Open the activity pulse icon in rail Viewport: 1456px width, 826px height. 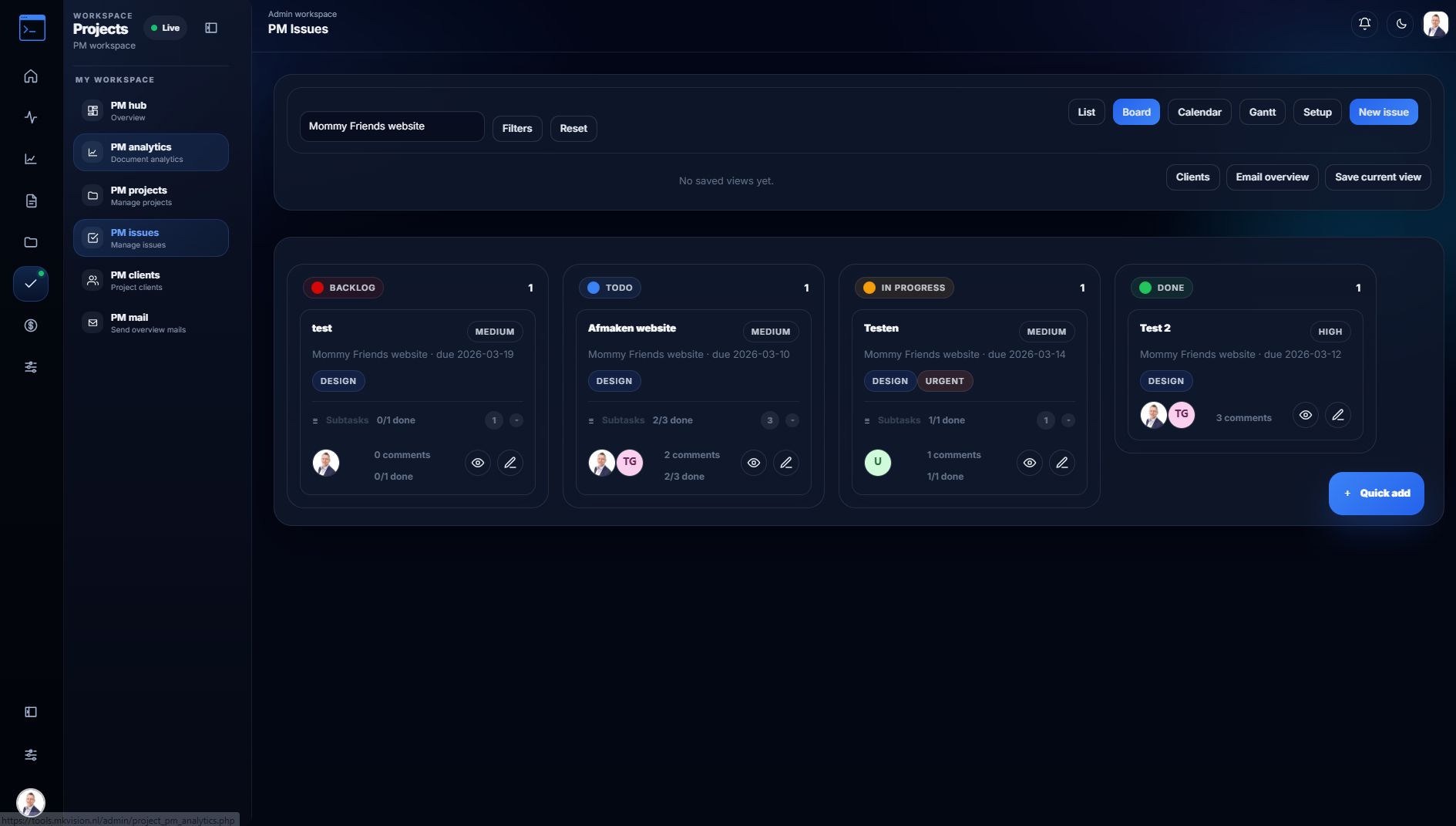point(31,117)
